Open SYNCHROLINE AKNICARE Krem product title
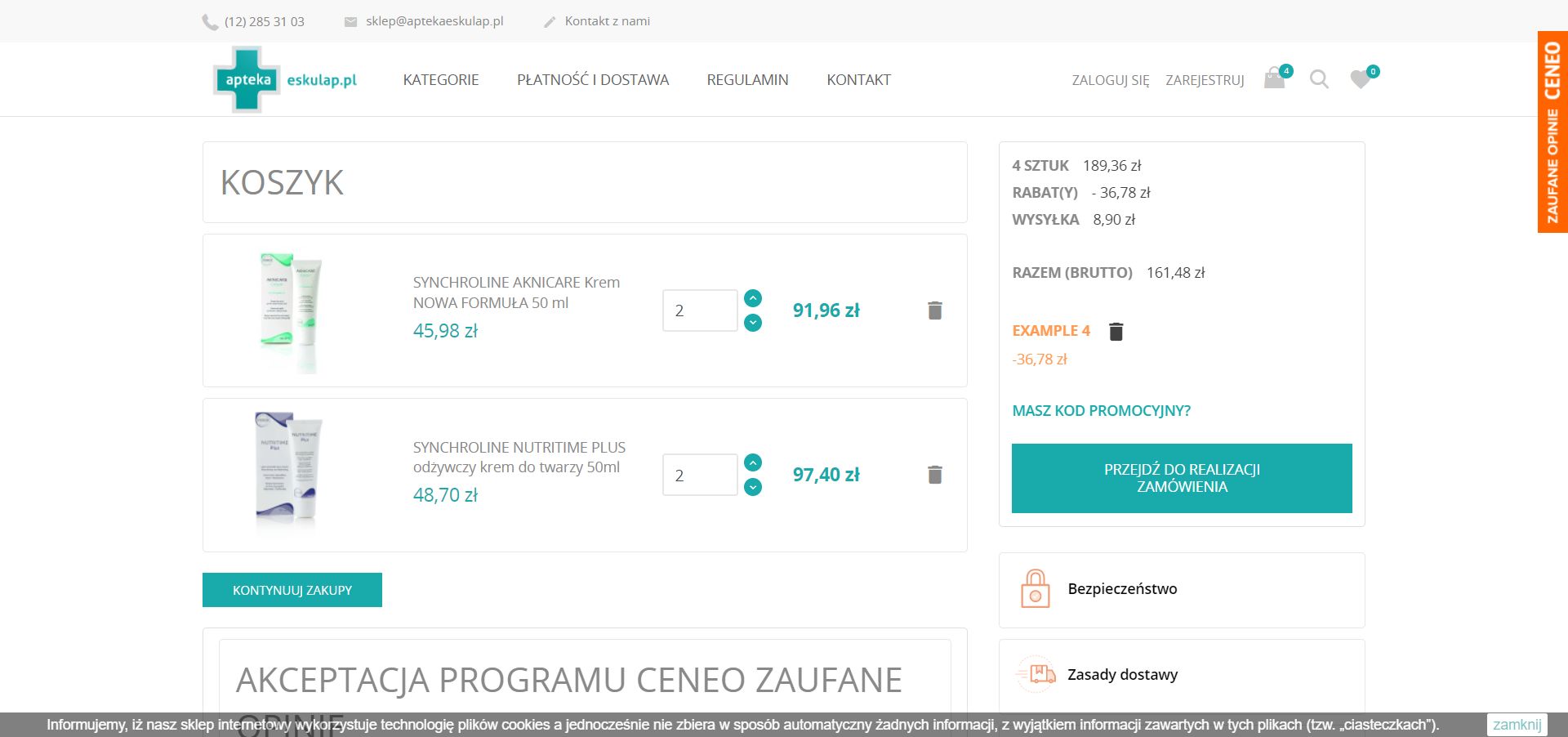1568x737 pixels. coord(516,293)
